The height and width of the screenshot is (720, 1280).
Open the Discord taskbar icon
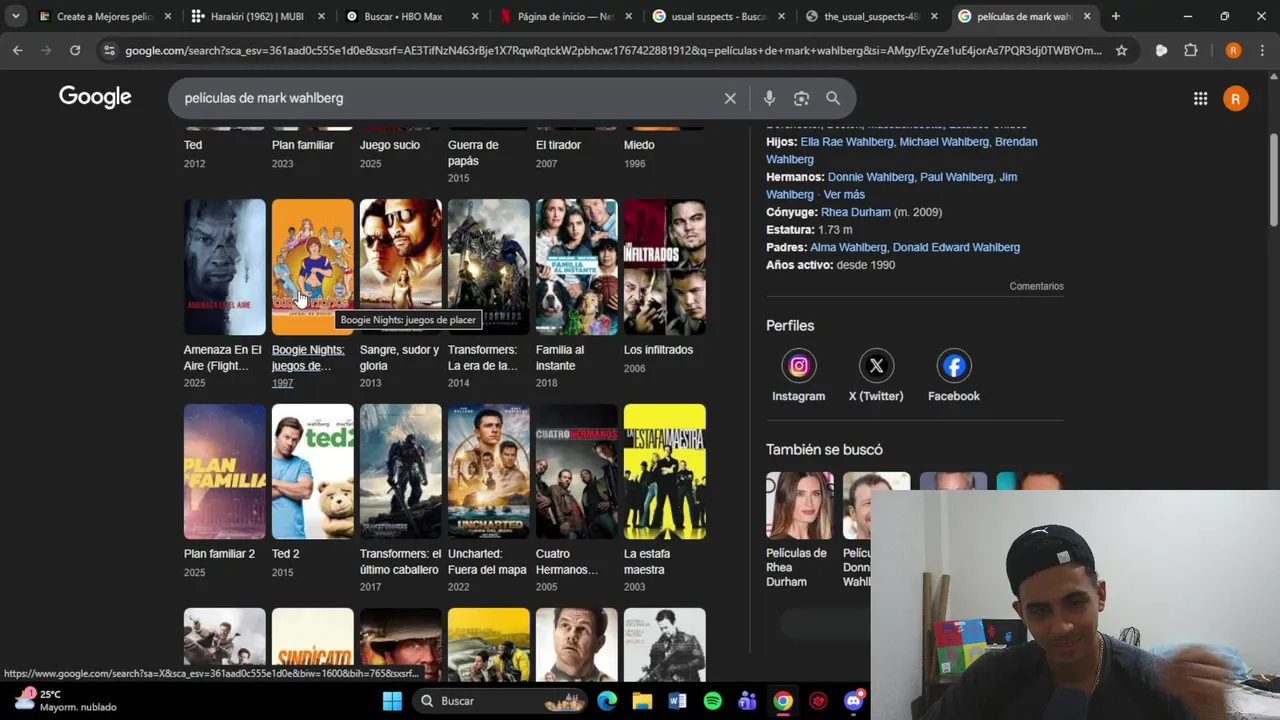pyautogui.click(x=854, y=701)
